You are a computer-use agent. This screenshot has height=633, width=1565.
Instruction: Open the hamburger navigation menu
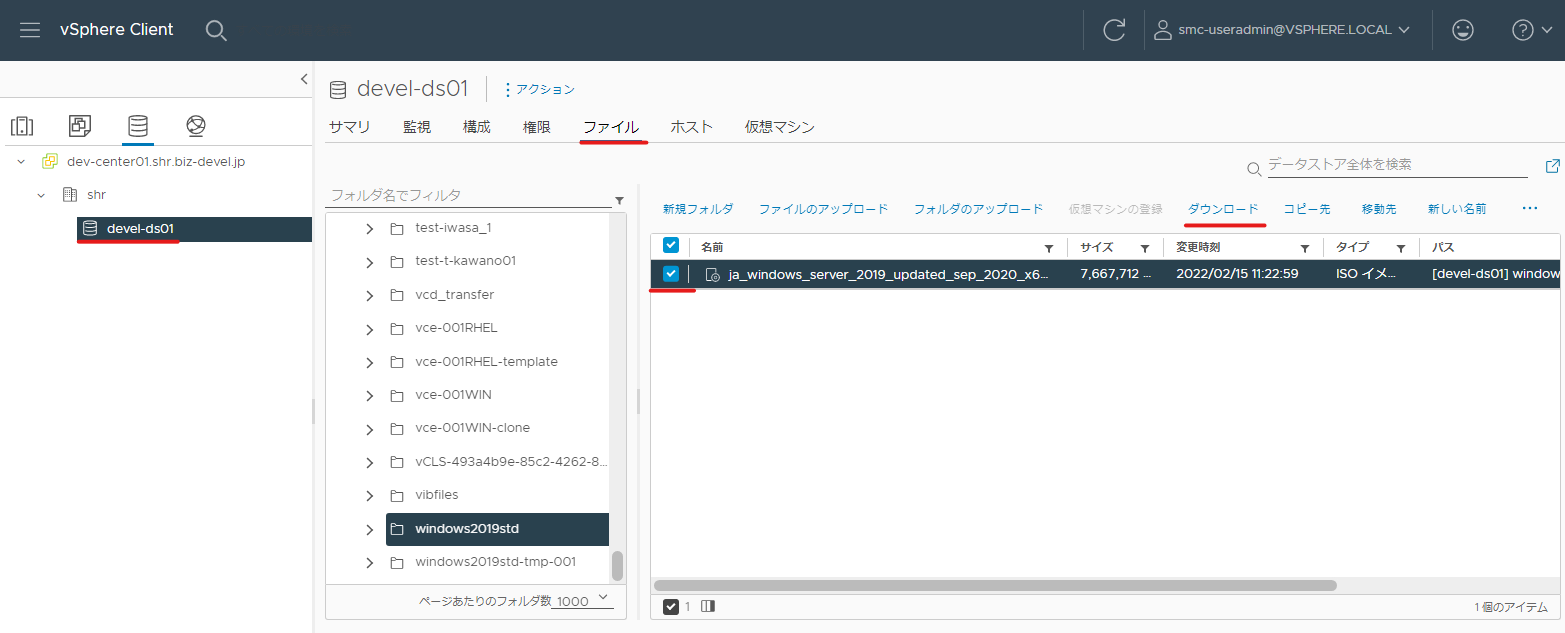[30, 30]
